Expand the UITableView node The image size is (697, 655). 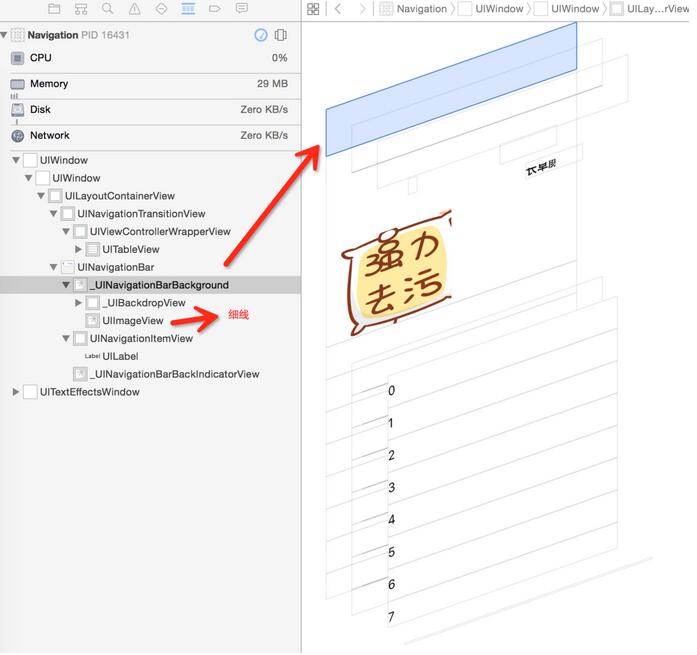coord(78,249)
